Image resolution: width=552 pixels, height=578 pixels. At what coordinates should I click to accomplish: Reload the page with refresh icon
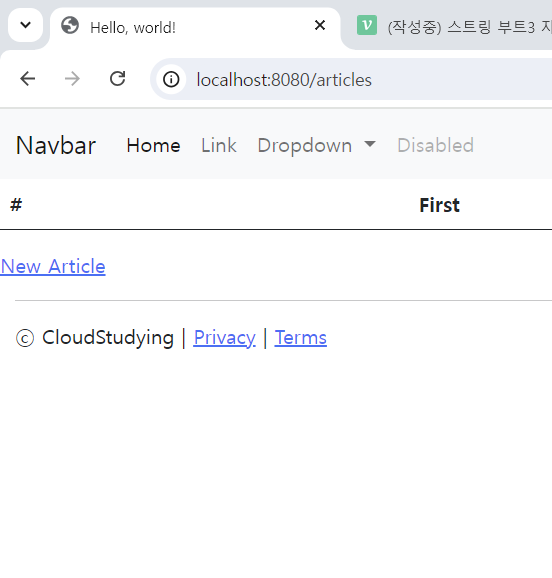[118, 79]
